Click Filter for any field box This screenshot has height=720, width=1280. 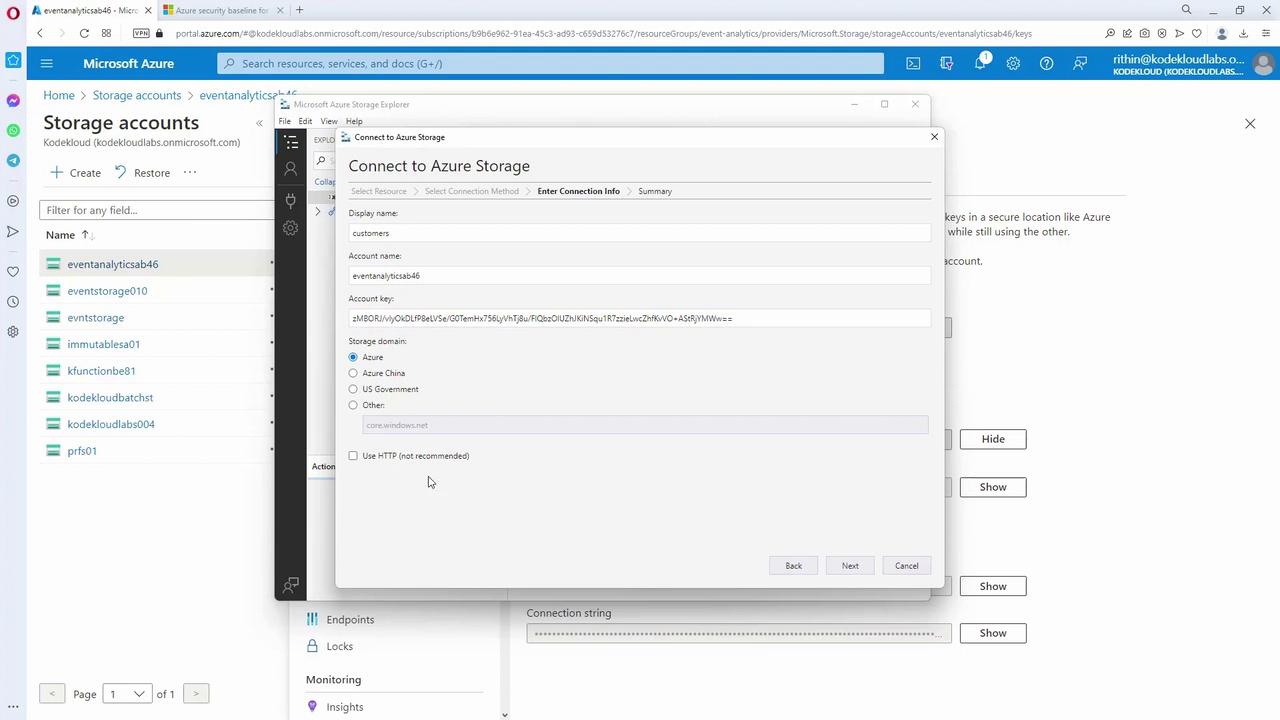coord(156,210)
